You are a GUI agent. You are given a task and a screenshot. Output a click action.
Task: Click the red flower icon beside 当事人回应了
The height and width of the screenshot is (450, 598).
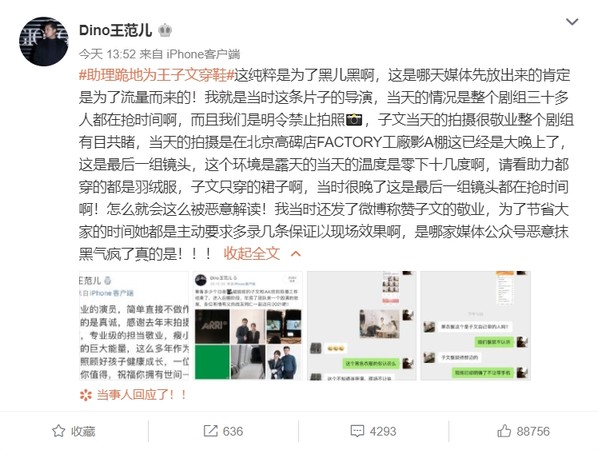(x=86, y=395)
